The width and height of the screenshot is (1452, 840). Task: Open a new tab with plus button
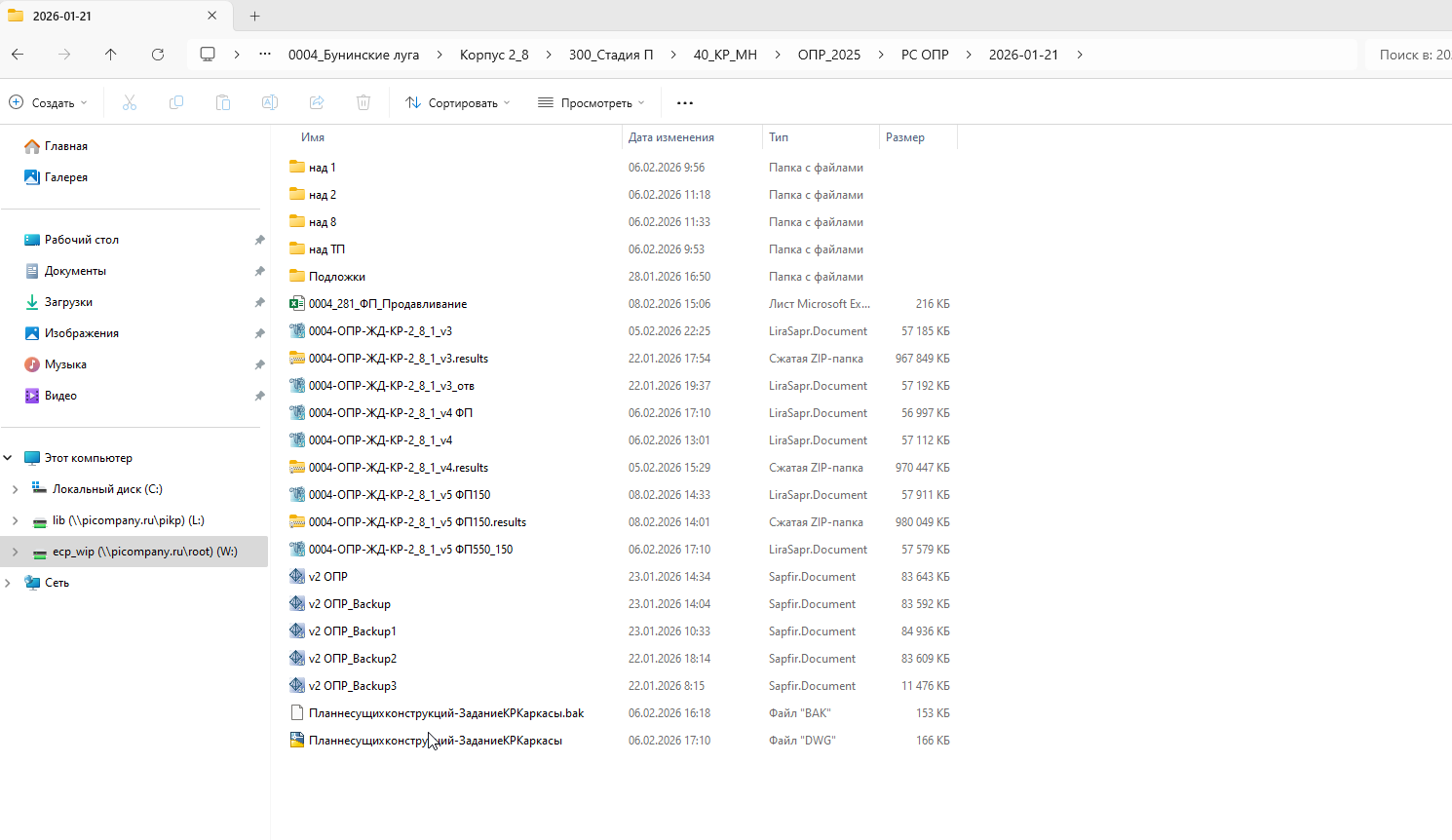click(x=255, y=16)
